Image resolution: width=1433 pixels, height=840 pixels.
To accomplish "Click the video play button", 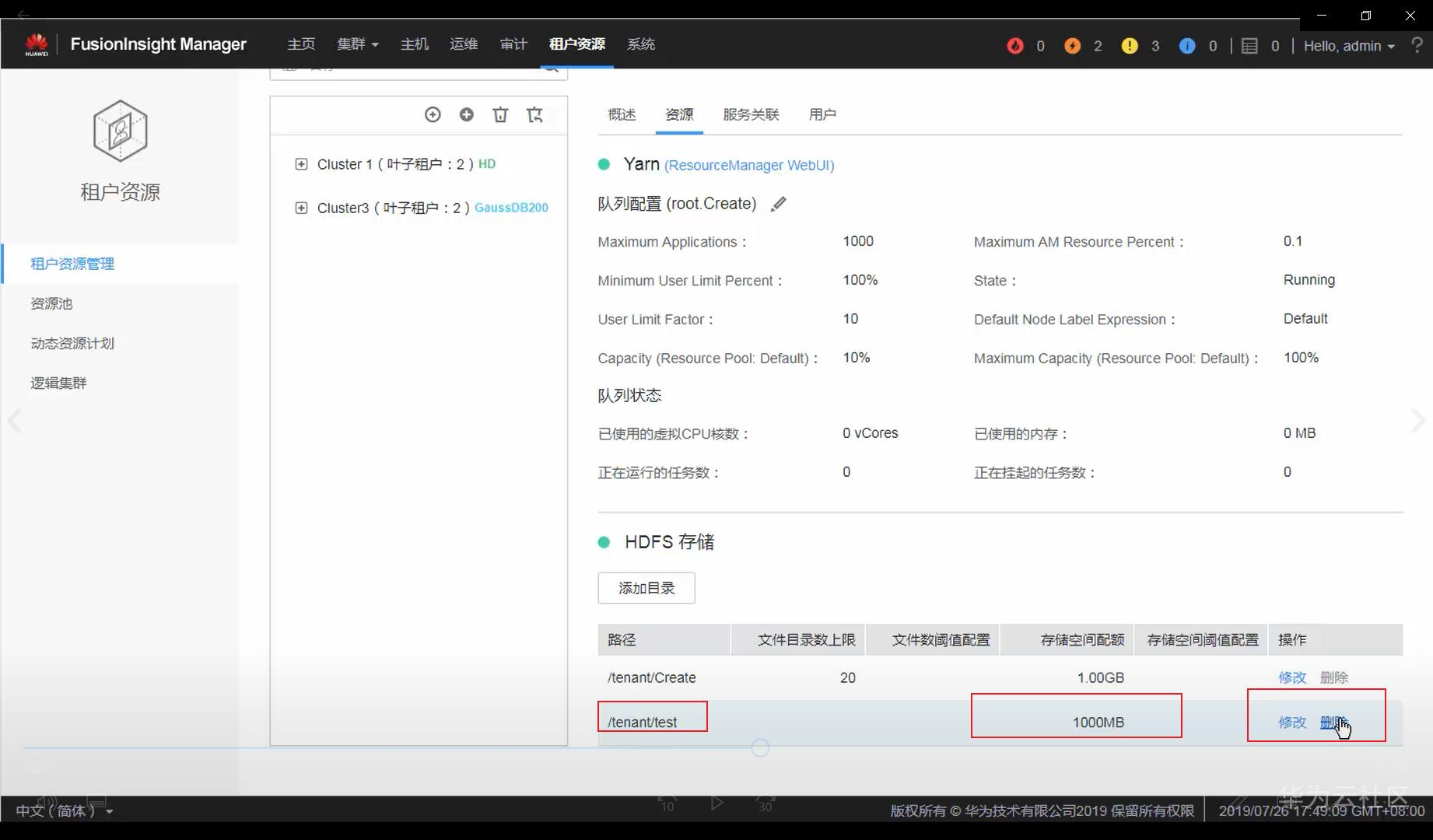I will (716, 803).
